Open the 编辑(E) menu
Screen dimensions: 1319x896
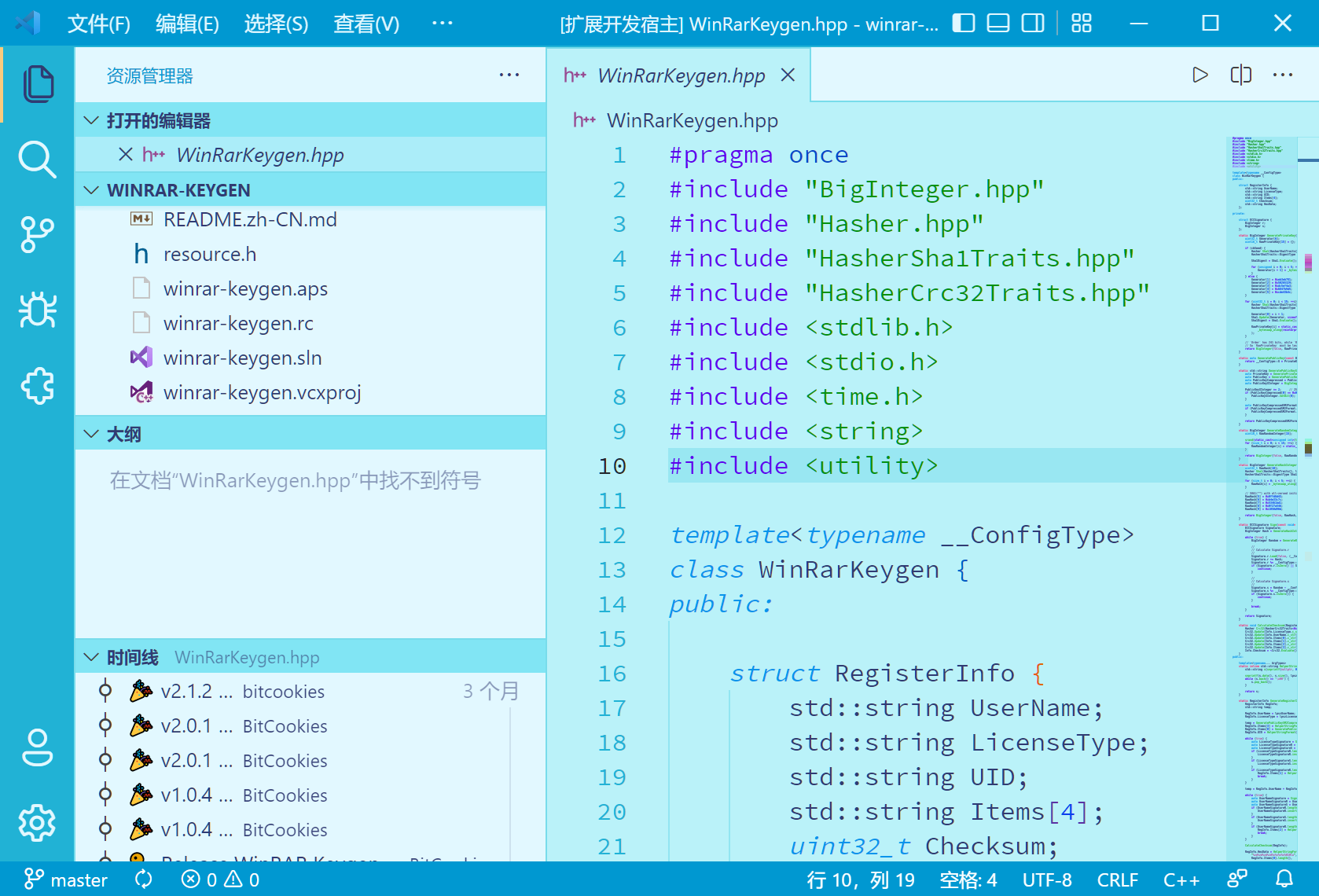[187, 24]
